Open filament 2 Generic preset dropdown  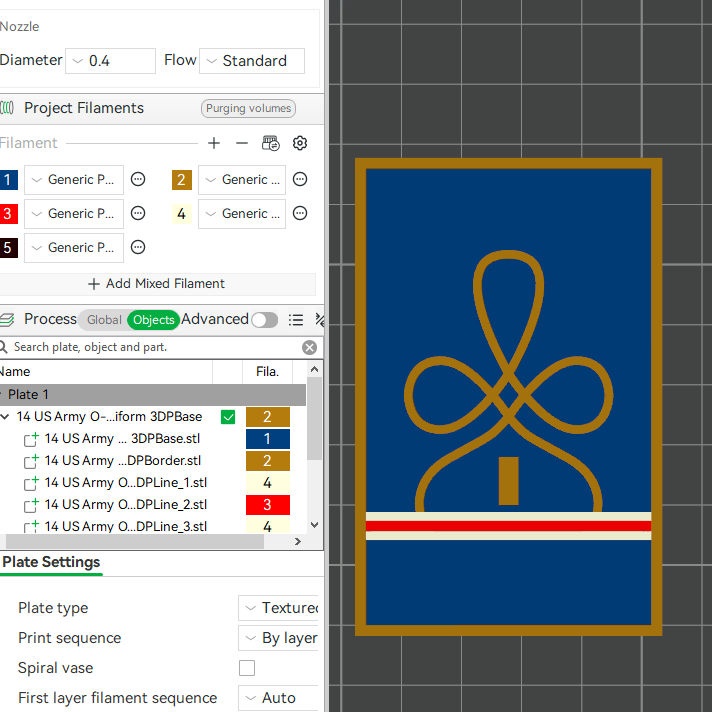click(x=242, y=180)
